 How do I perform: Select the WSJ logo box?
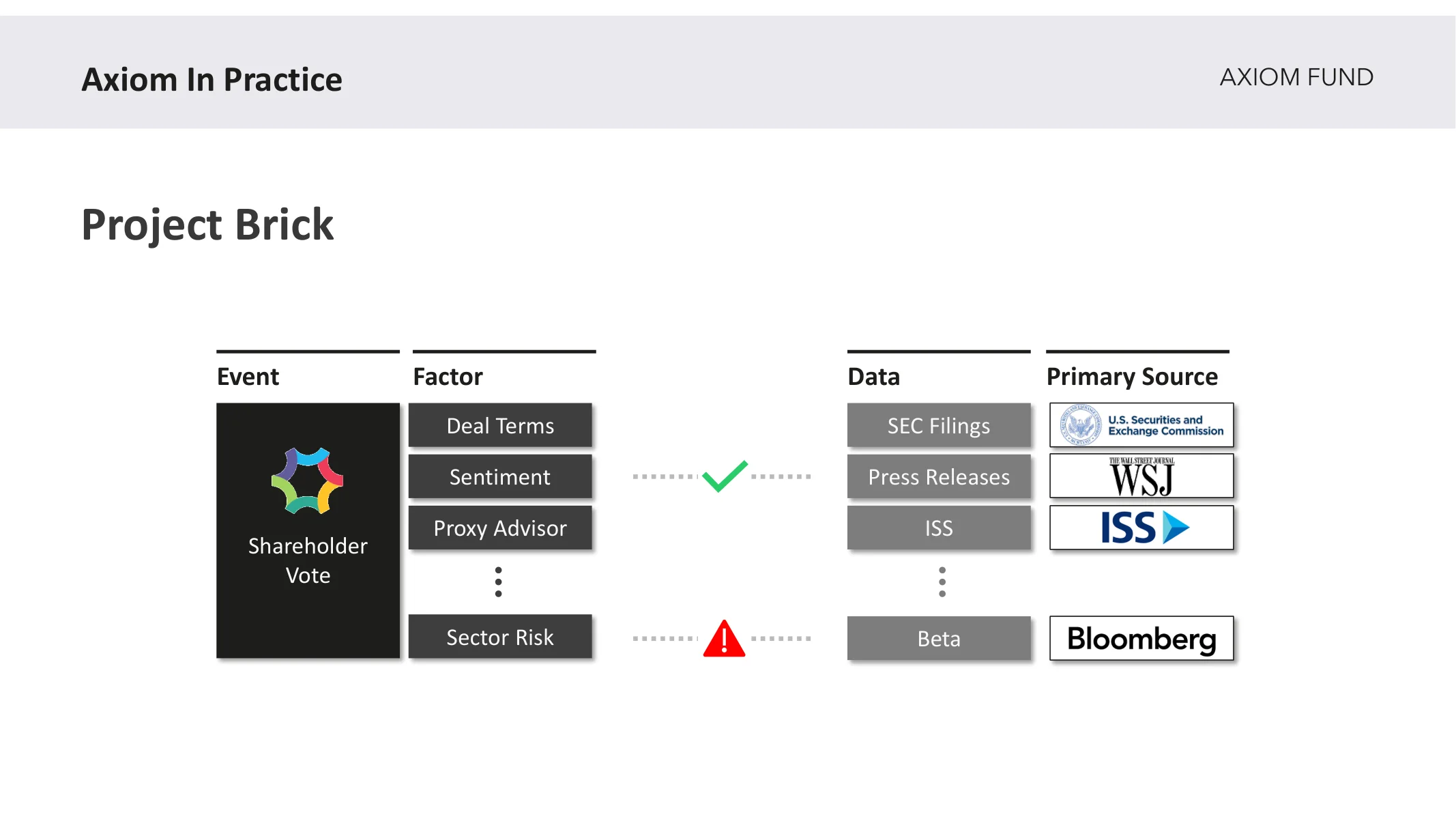coord(1141,476)
